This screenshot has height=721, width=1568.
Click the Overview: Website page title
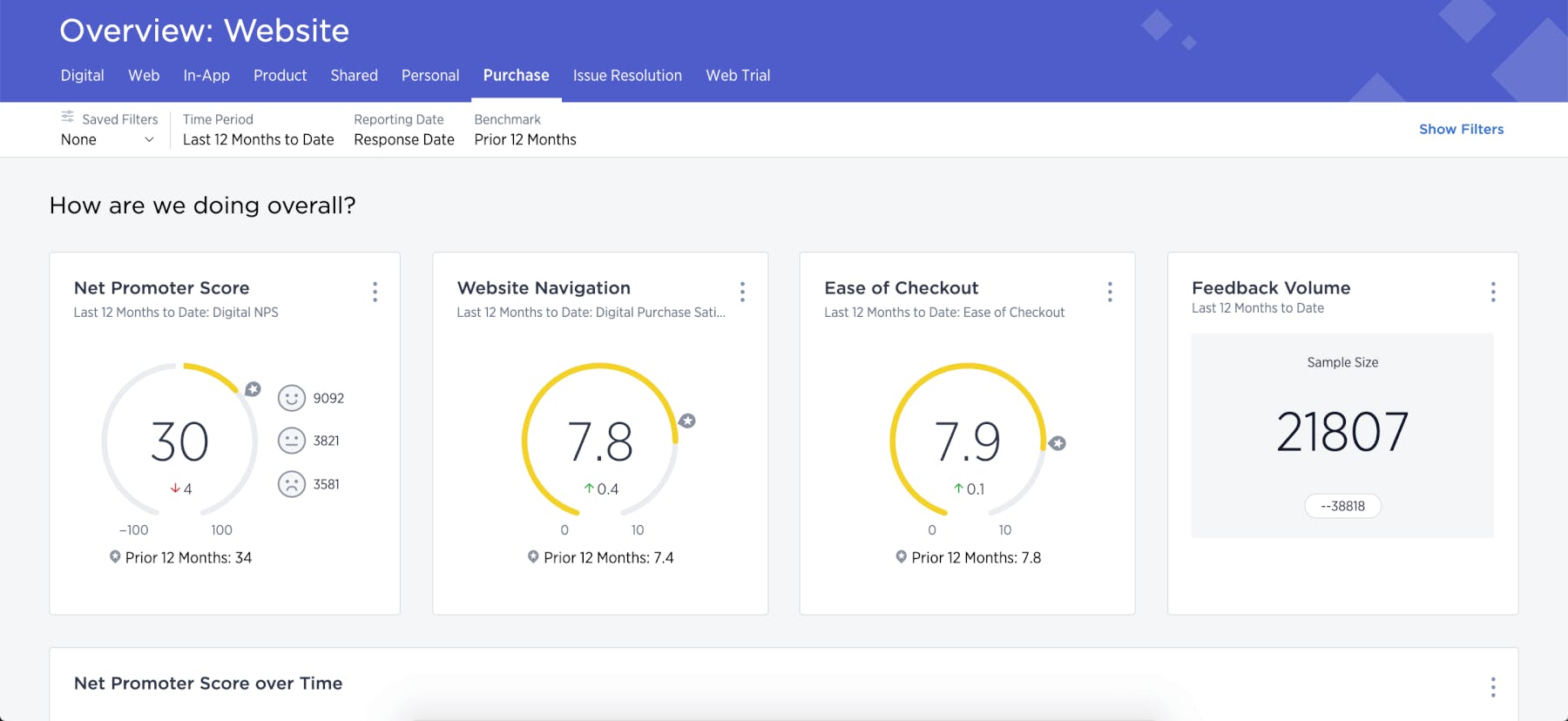tap(204, 30)
